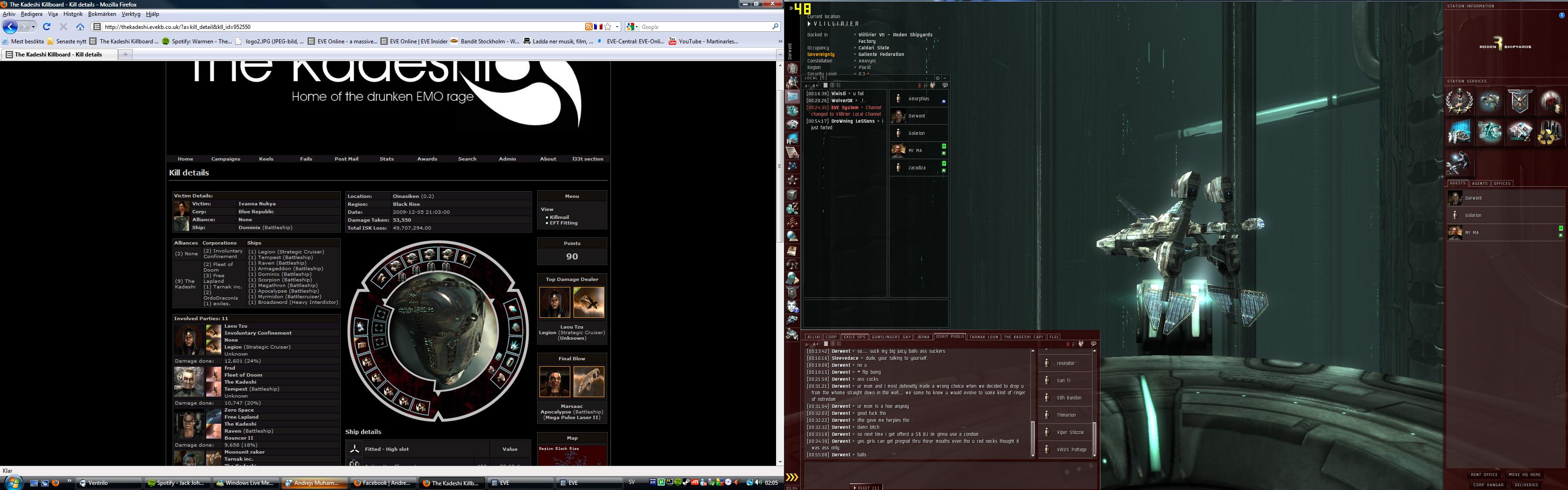
Task: Open the Historik menu in Firefox
Action: point(73,14)
